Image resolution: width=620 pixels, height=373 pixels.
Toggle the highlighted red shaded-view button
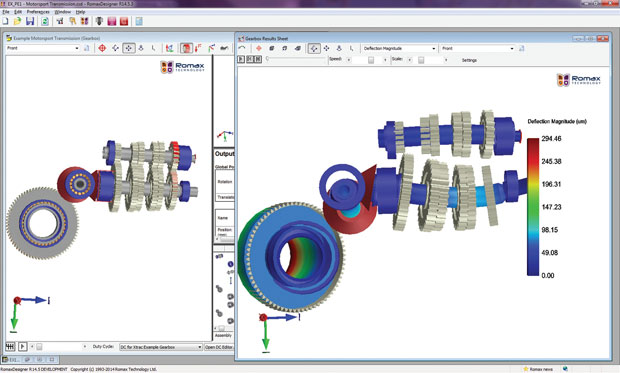point(186,48)
